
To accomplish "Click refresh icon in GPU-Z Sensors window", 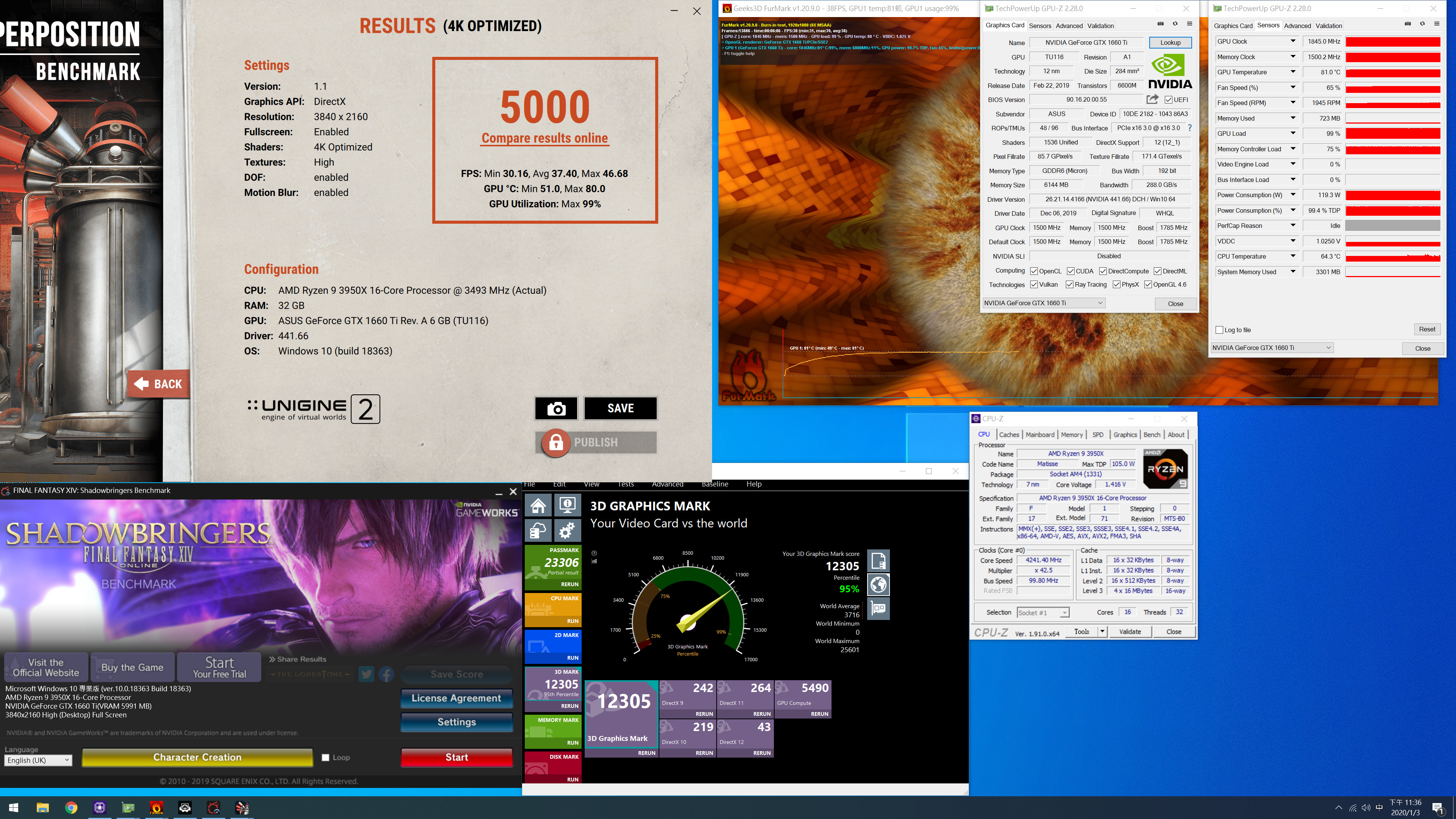I will tap(1422, 24).
